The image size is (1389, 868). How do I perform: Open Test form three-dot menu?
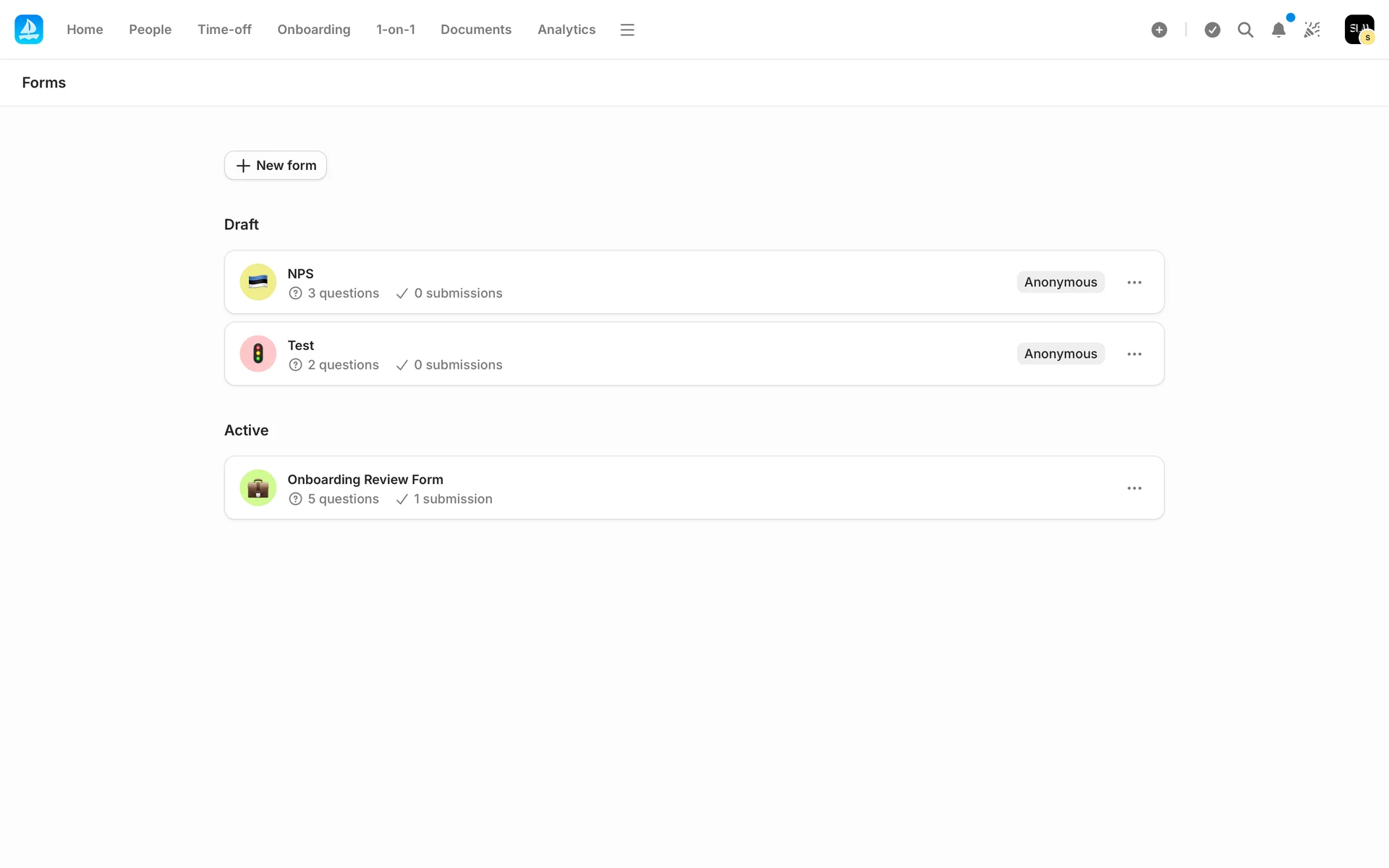[x=1134, y=354]
